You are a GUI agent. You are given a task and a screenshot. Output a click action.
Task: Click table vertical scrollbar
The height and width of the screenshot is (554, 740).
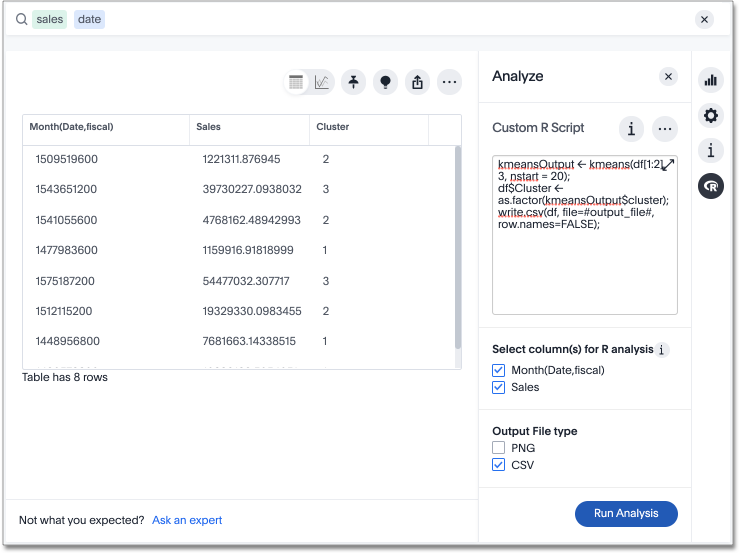click(457, 248)
